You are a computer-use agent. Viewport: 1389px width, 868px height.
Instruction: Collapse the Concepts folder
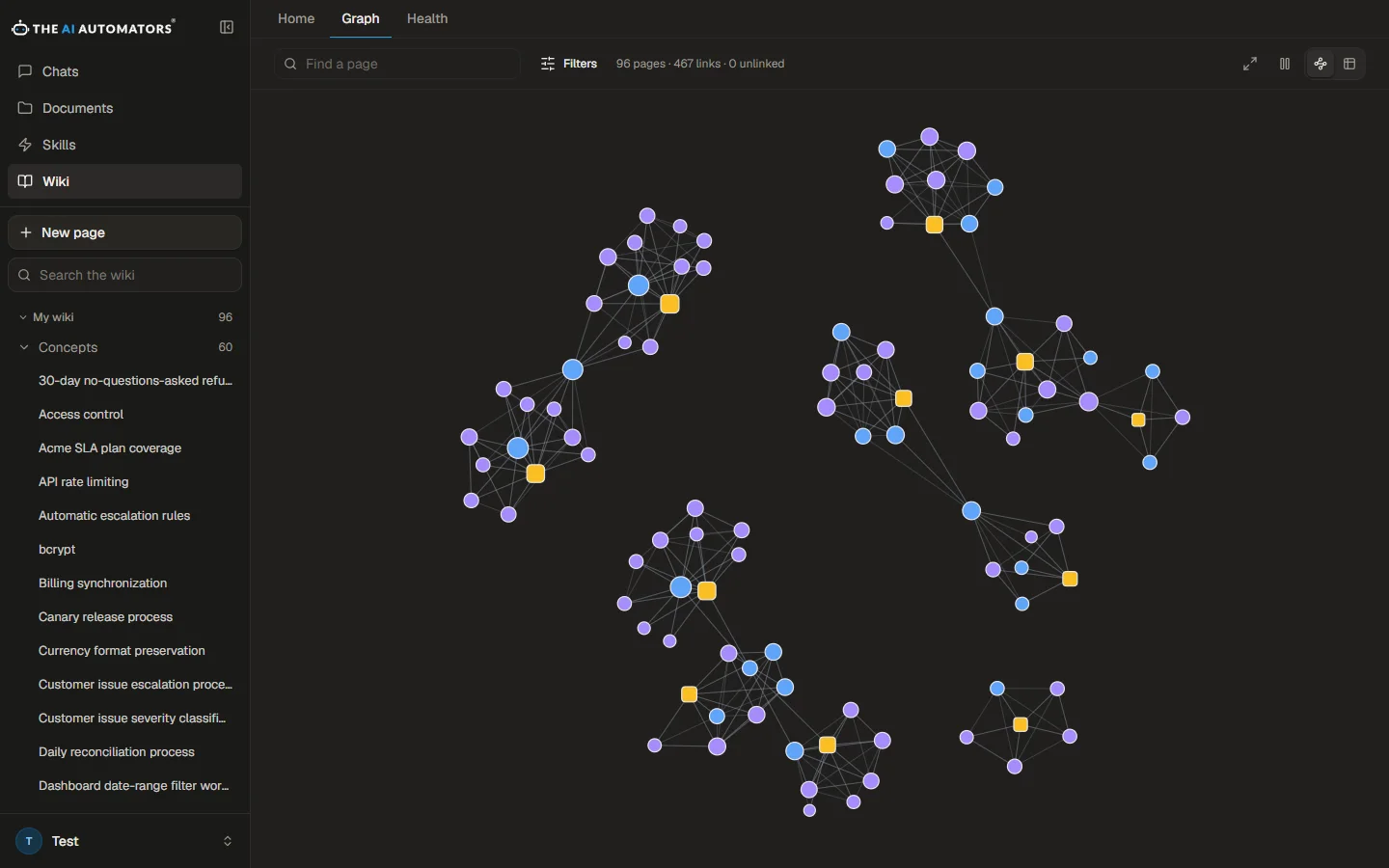click(124, 347)
